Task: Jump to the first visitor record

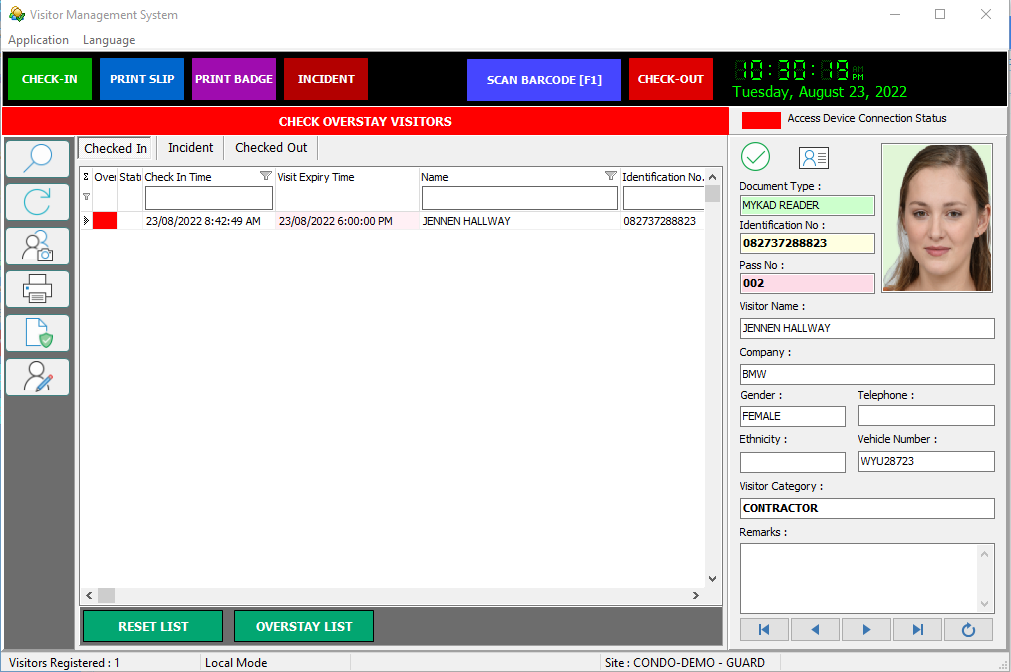Action: pos(765,629)
